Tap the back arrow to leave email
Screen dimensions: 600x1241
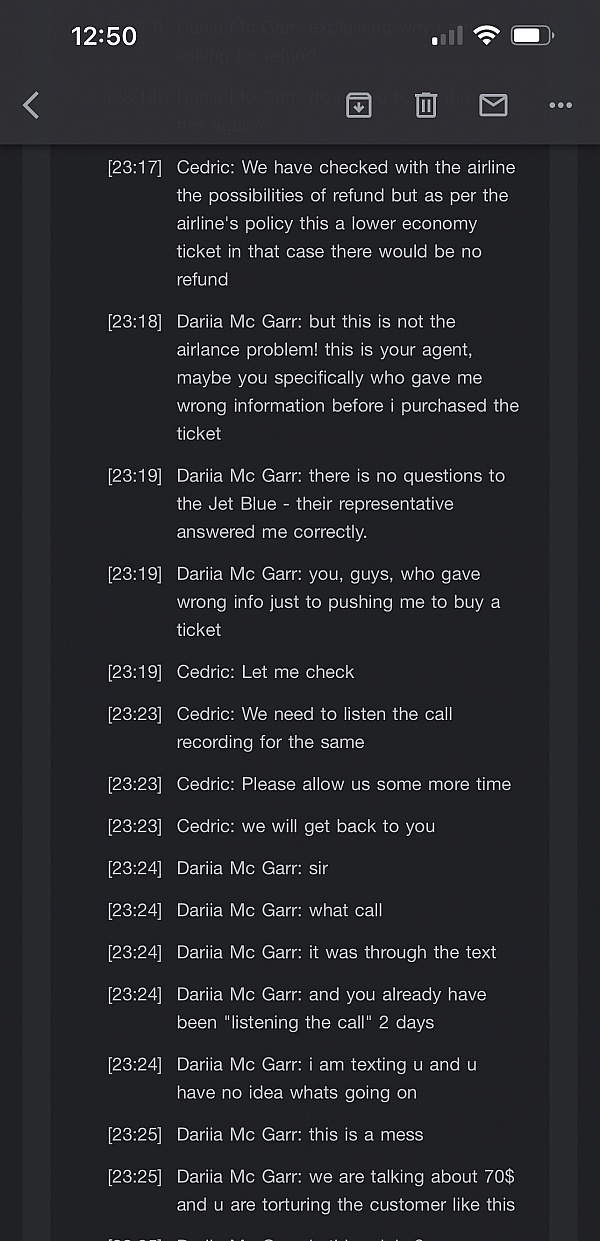click(31, 105)
